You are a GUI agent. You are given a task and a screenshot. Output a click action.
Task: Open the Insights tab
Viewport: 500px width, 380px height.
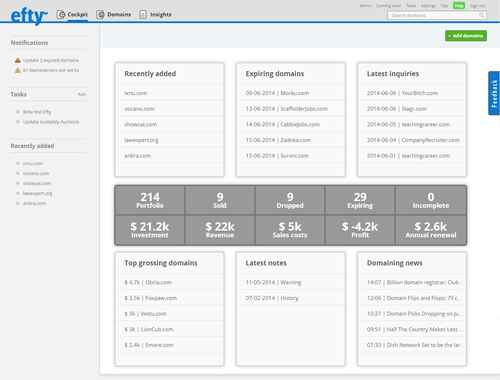pos(155,15)
